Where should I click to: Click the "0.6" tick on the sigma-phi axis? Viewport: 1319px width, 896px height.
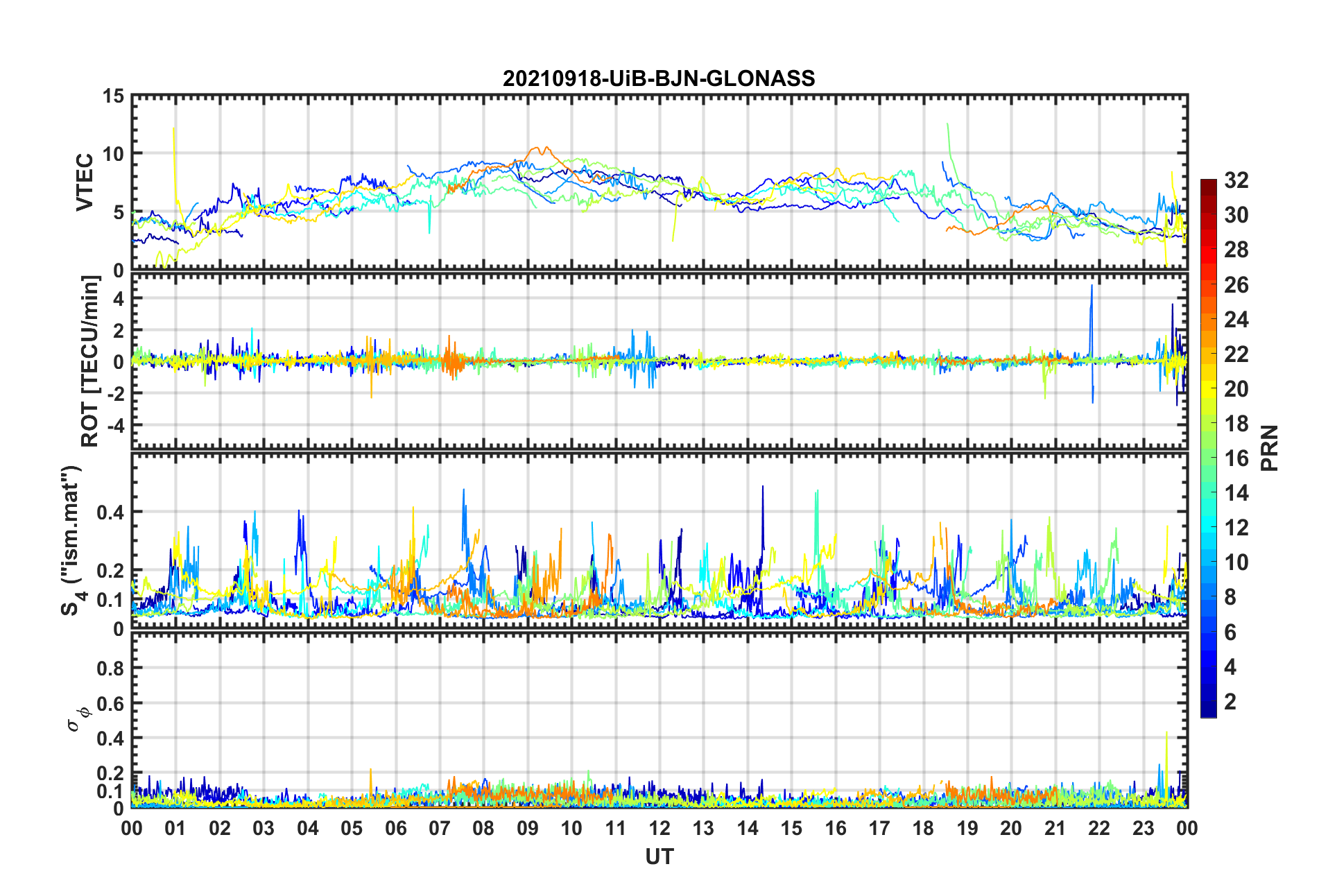111,703
